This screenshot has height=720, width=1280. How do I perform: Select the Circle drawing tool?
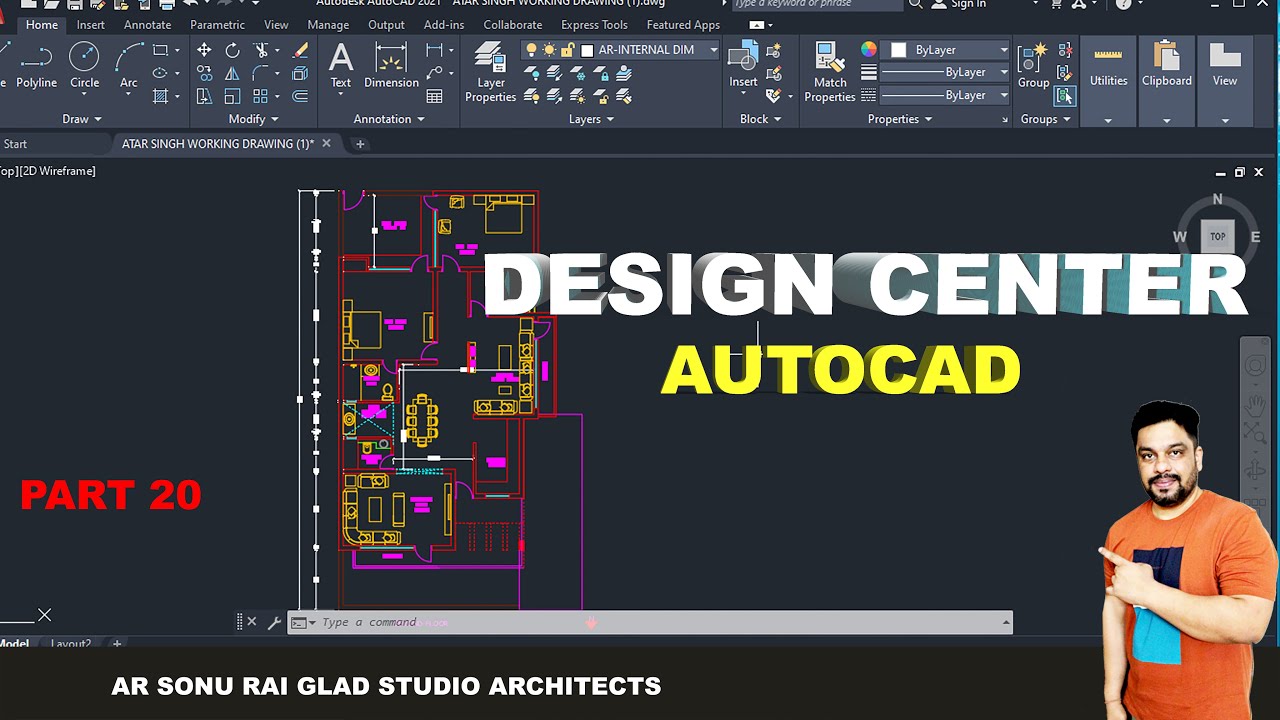84,66
